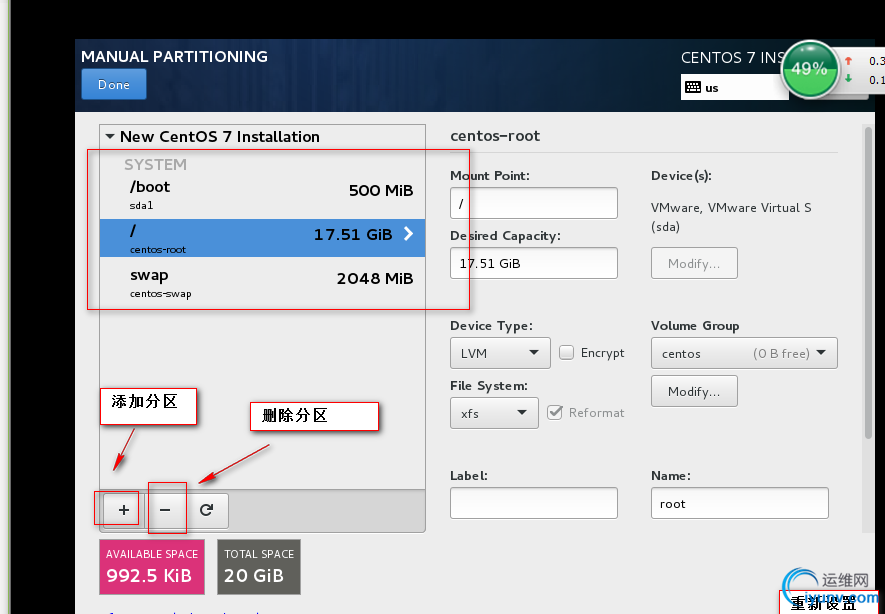Click the right-side vertical scrollbar
The image size is (885, 614).
(x=868, y=282)
